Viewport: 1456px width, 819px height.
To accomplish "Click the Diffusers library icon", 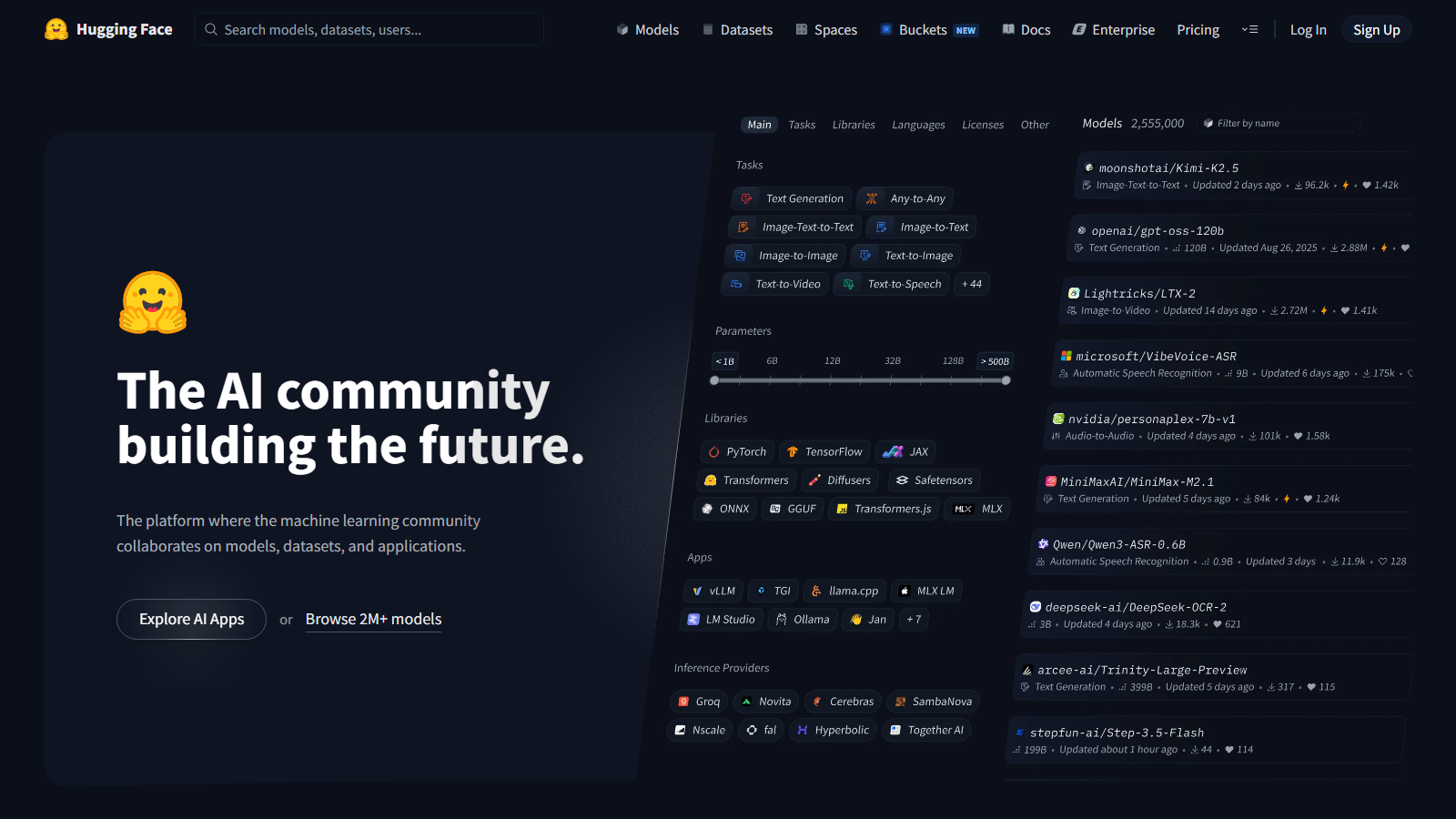I will [814, 480].
